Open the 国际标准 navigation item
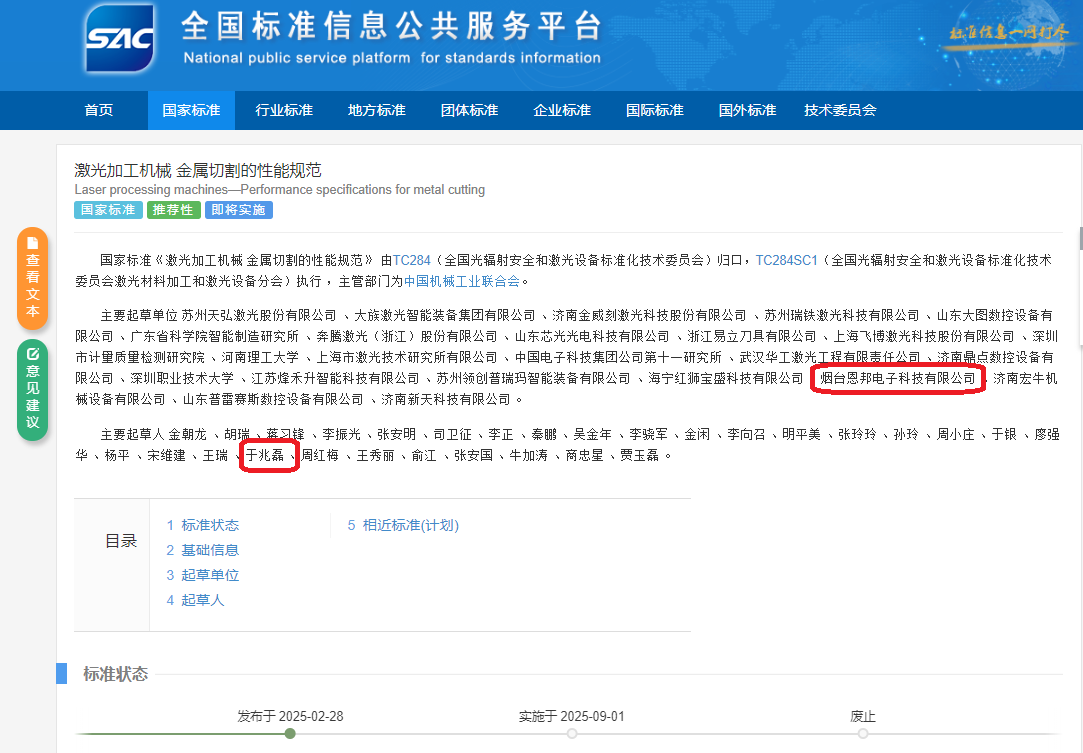The width and height of the screenshot is (1083, 753). [655, 111]
